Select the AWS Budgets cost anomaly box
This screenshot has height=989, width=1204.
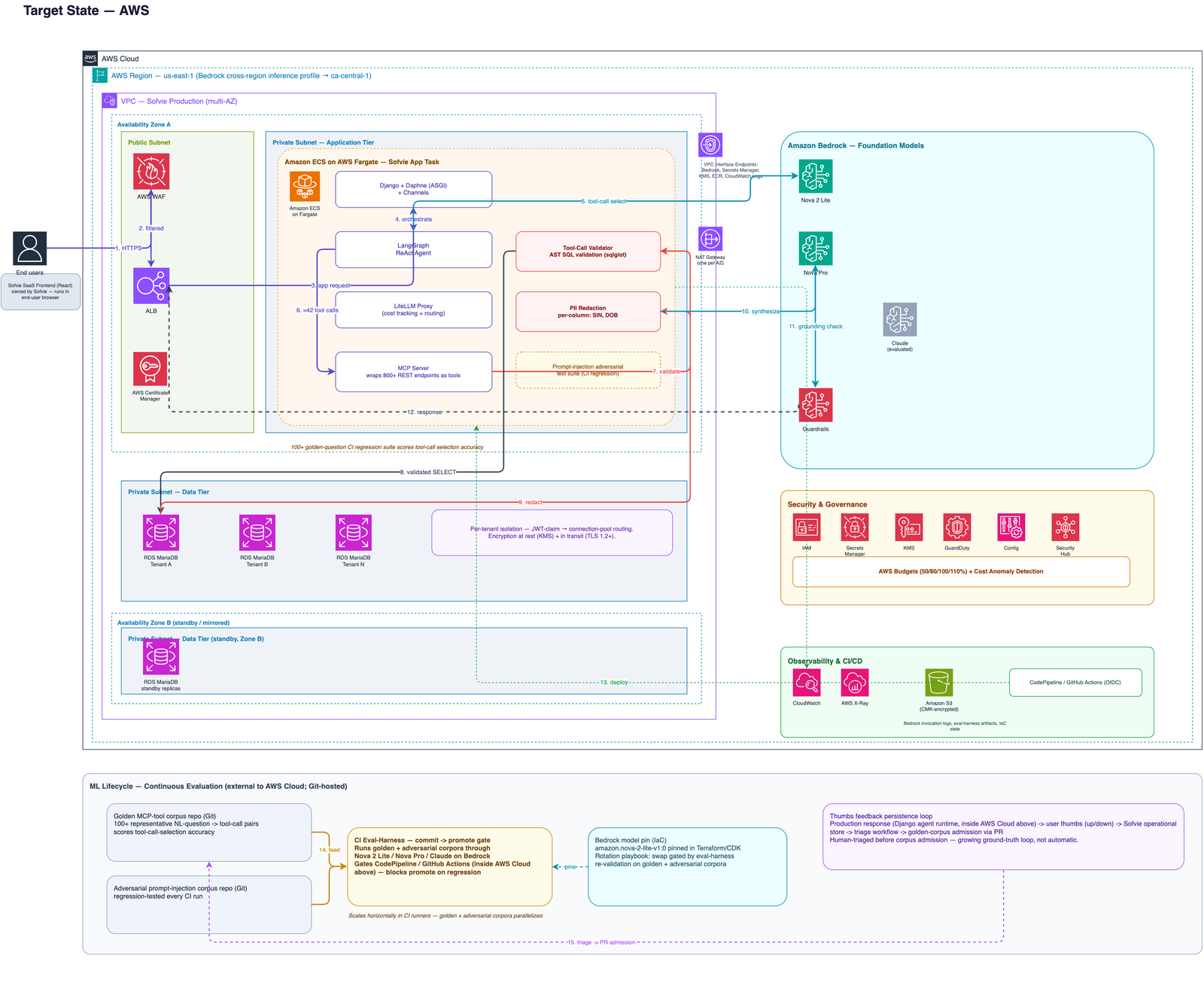pyautogui.click(x=961, y=571)
